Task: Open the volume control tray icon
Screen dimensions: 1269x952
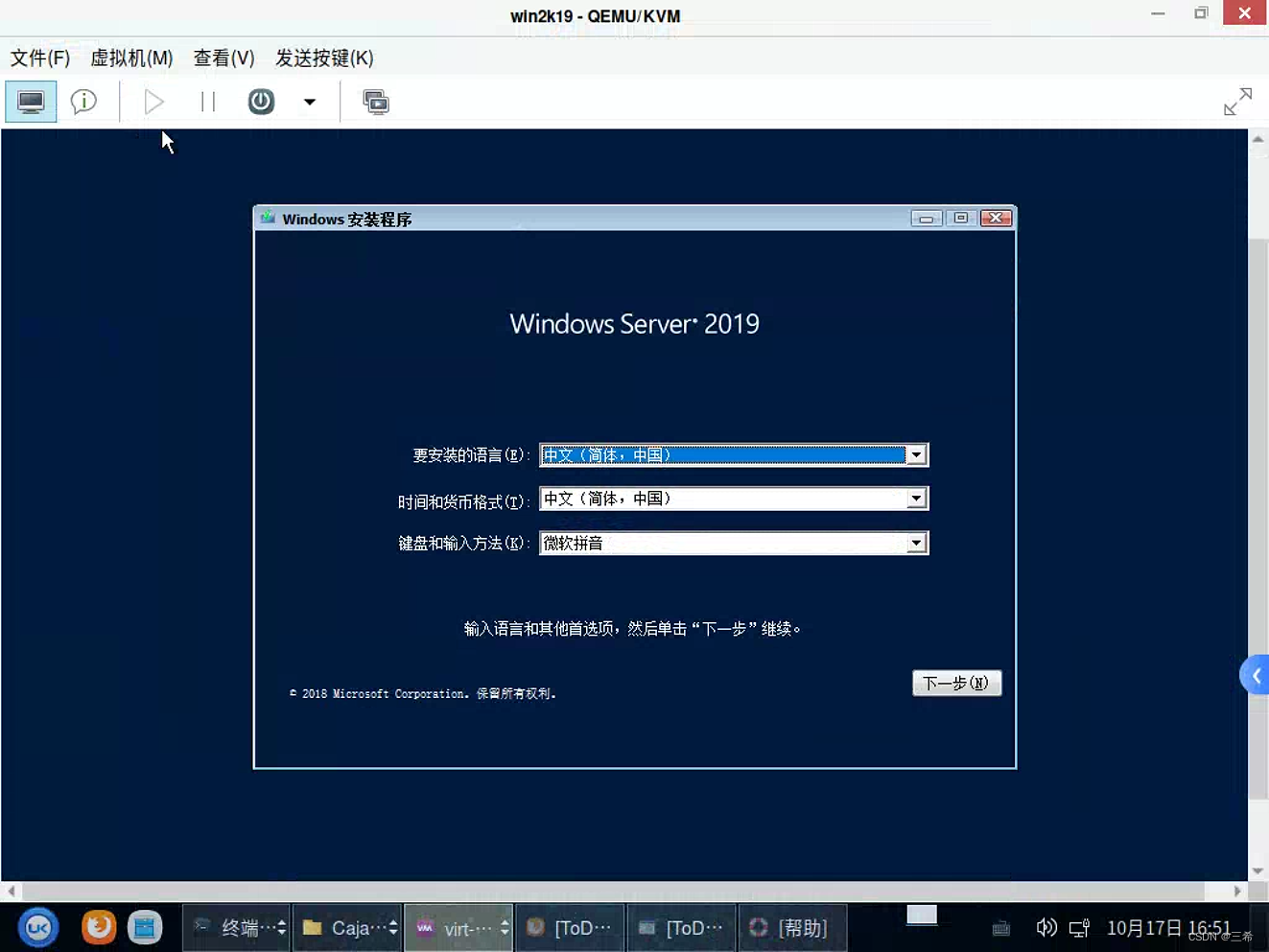Action: (1046, 927)
